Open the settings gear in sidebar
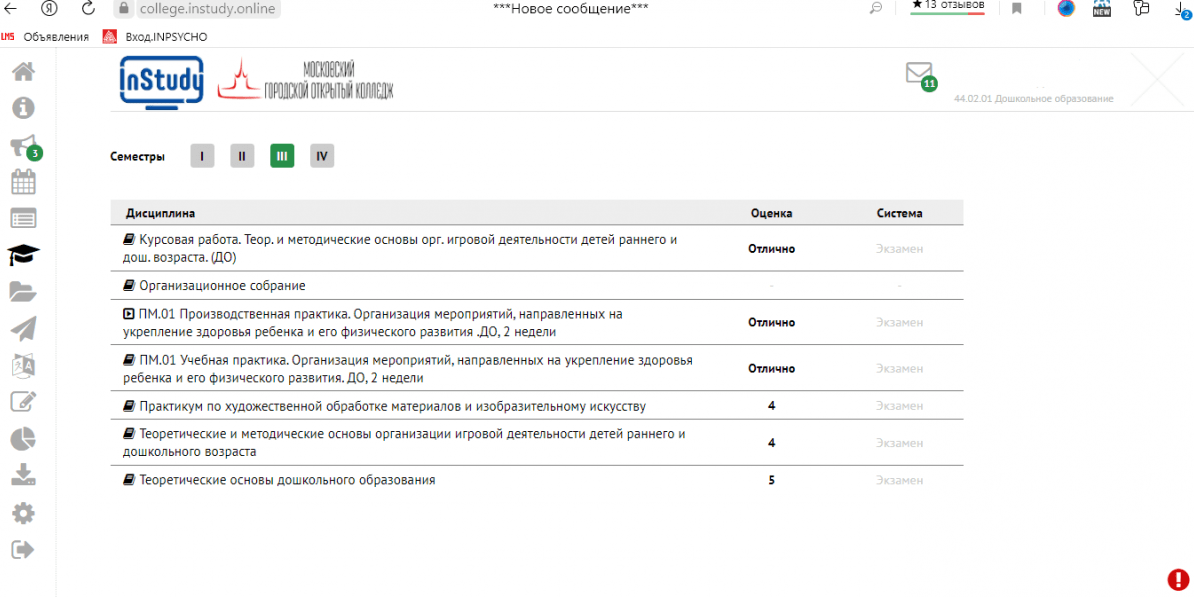Viewport: 1194px width, 597px height. pos(22,513)
